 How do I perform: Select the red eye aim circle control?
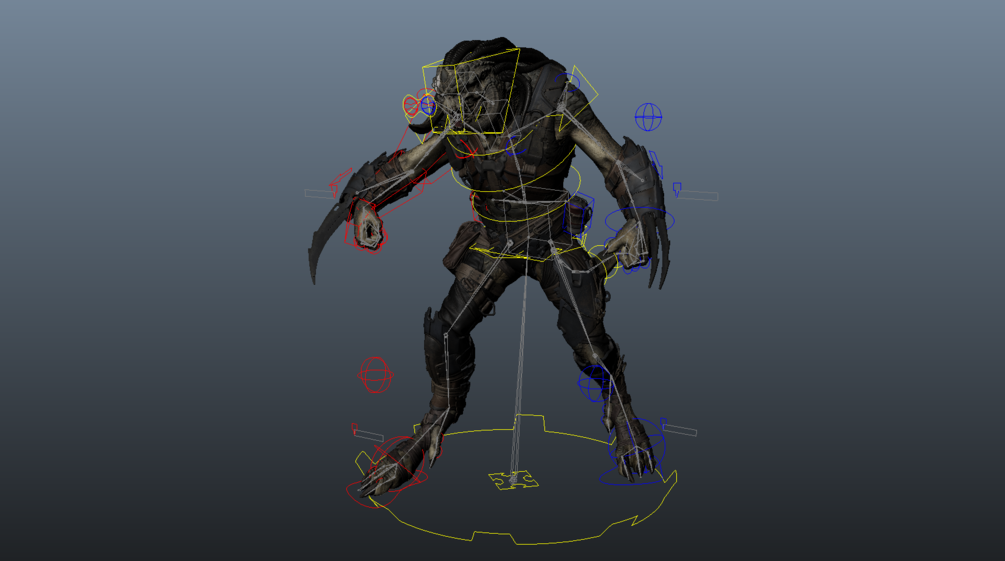click(411, 105)
